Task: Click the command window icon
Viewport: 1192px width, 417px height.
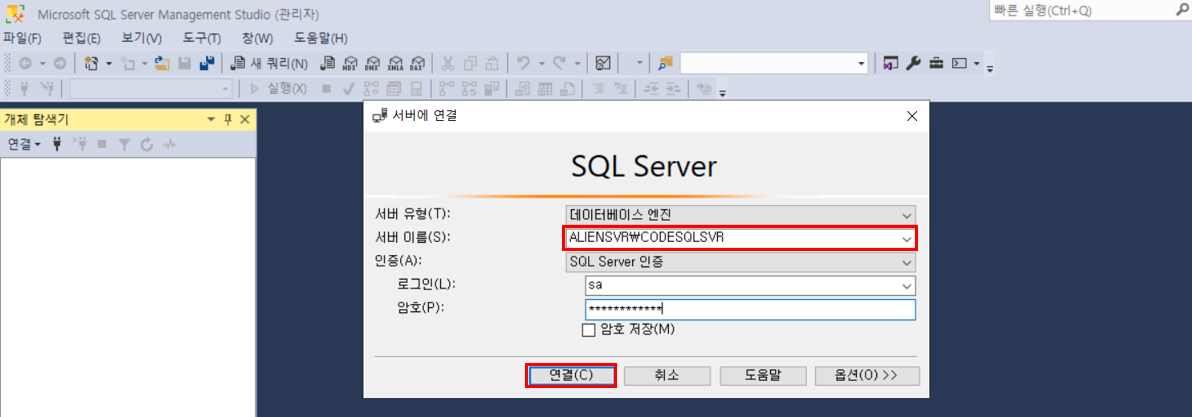Action: coord(959,64)
